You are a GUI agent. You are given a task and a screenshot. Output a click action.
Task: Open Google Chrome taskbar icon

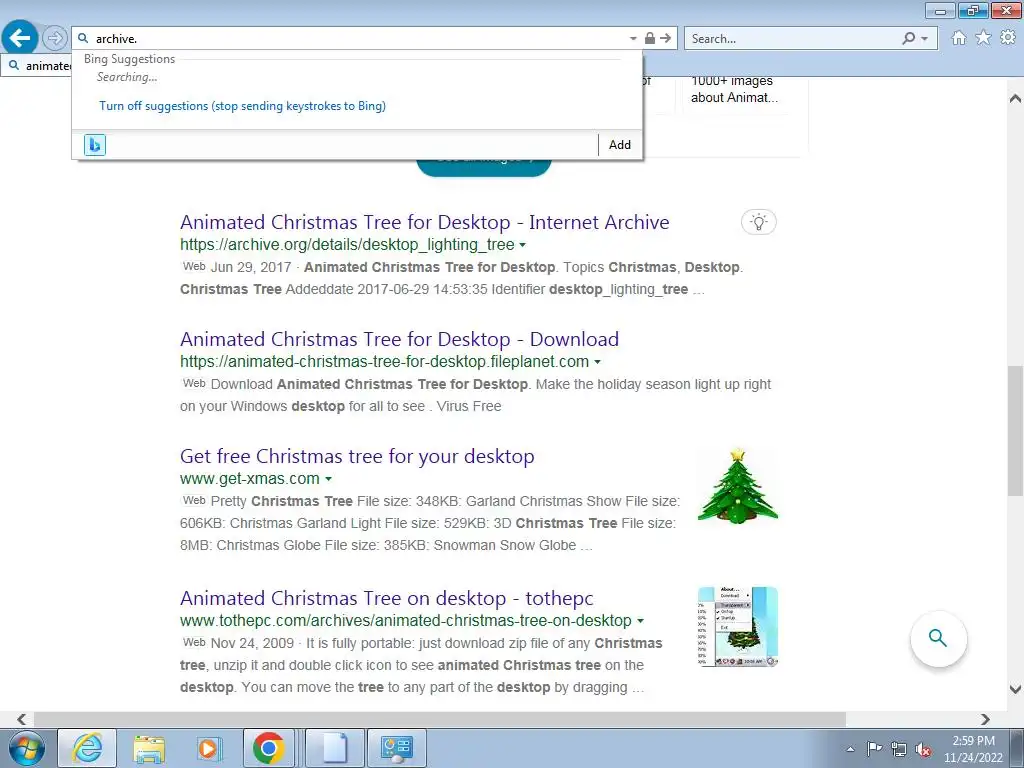click(269, 748)
